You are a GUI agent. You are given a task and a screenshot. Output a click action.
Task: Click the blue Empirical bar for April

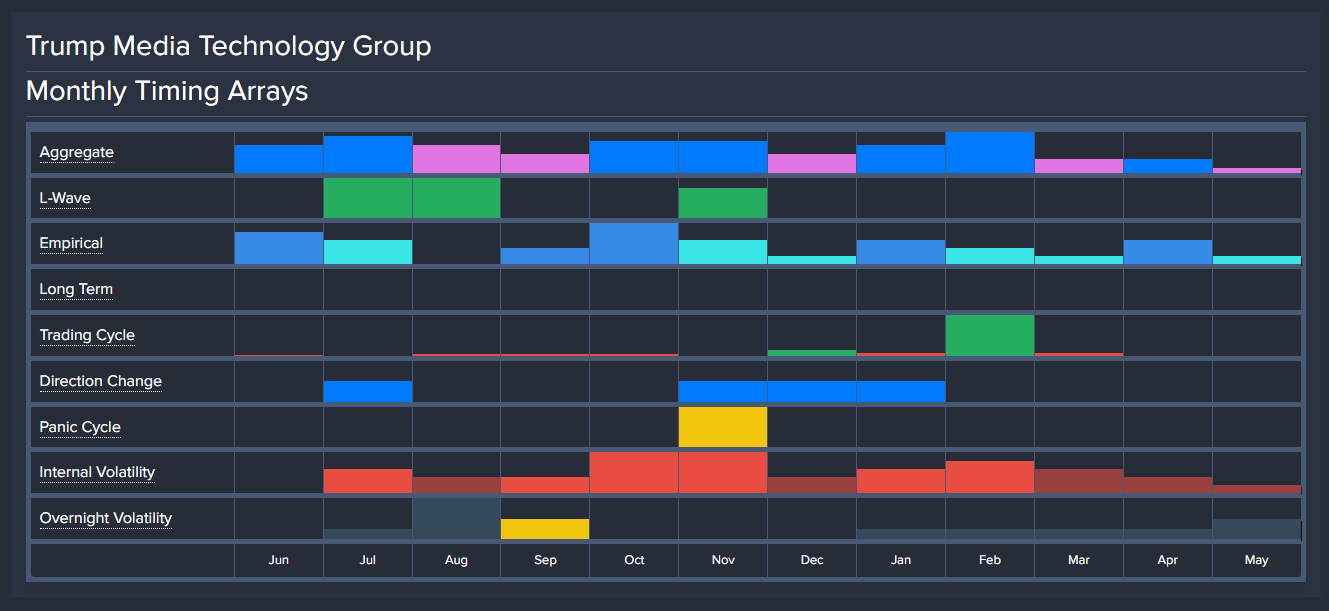(1168, 252)
